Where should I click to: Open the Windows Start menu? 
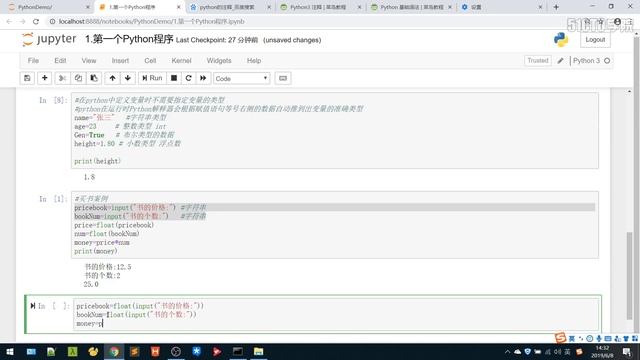pyautogui.click(x=10, y=351)
